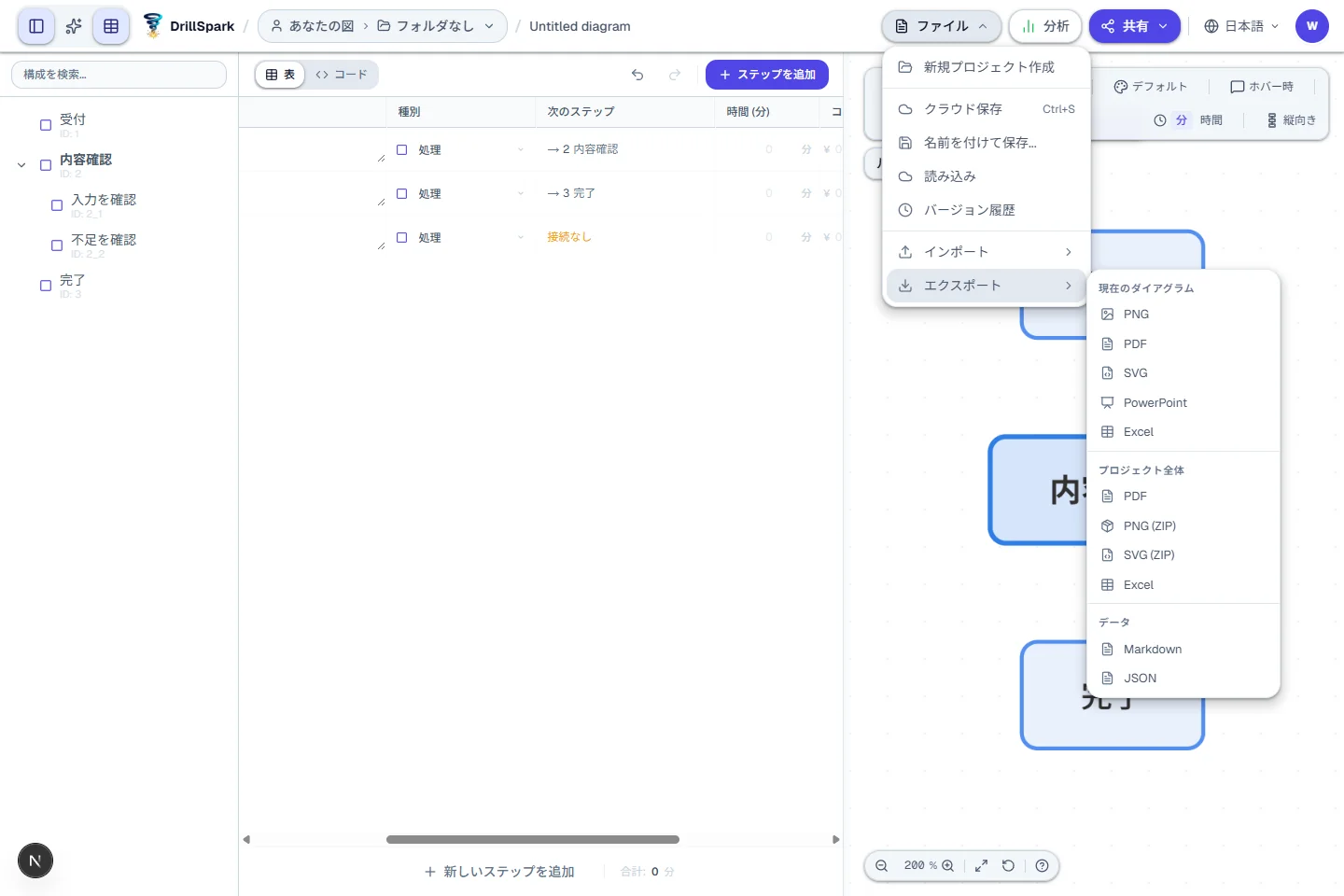
Task: Toggle the sidebar panel icon
Action: [36, 26]
